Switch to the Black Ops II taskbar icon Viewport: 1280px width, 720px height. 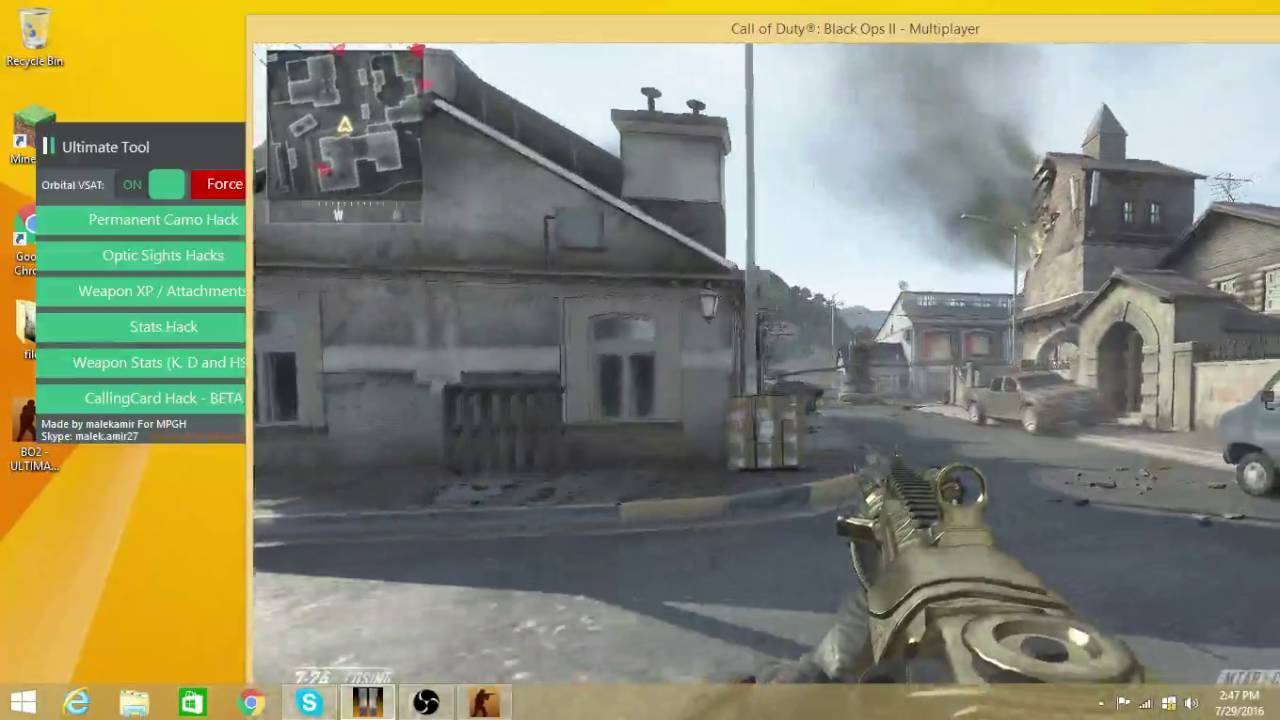pos(367,702)
